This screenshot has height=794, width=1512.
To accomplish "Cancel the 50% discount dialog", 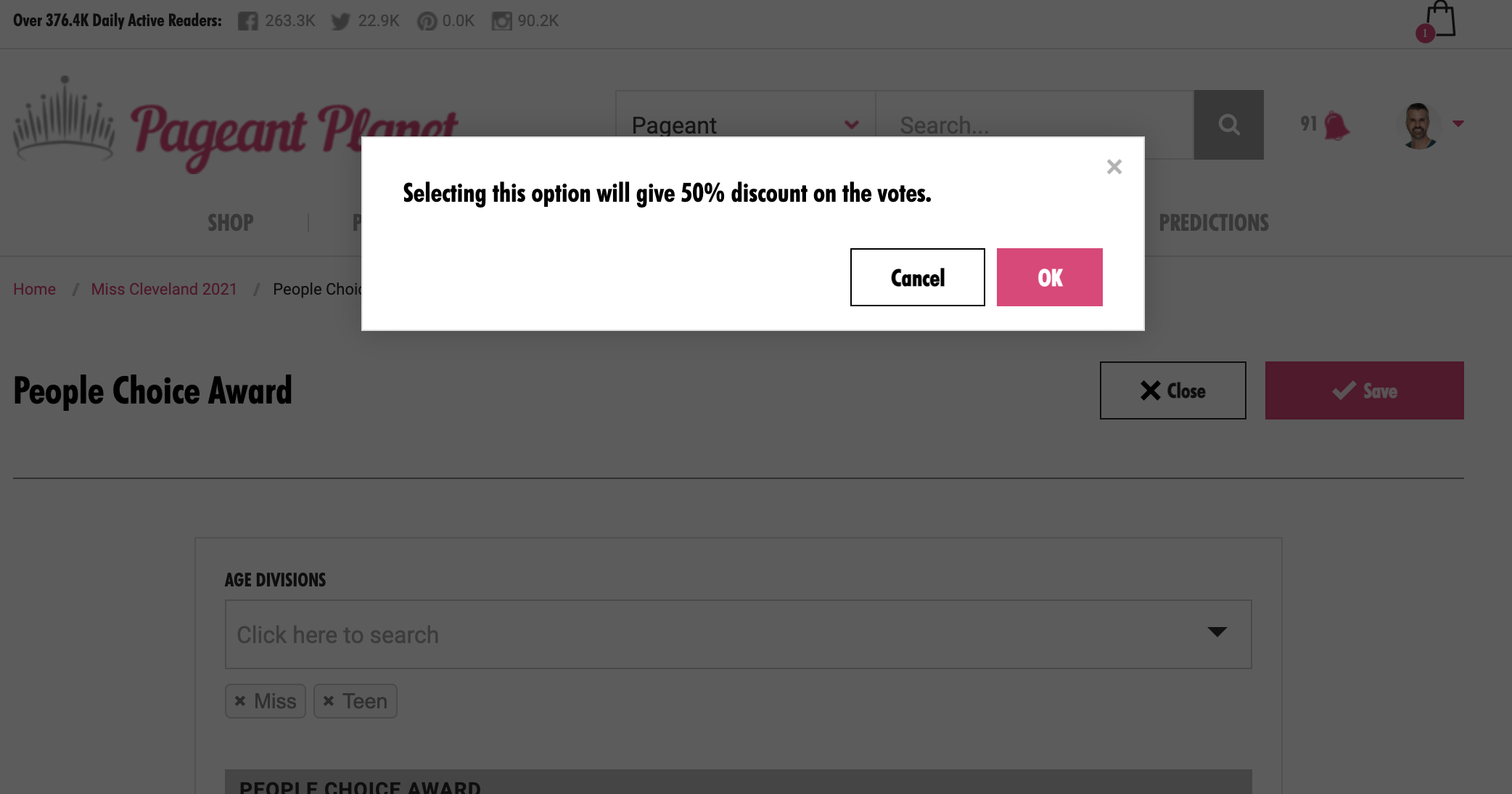I will pyautogui.click(x=917, y=277).
